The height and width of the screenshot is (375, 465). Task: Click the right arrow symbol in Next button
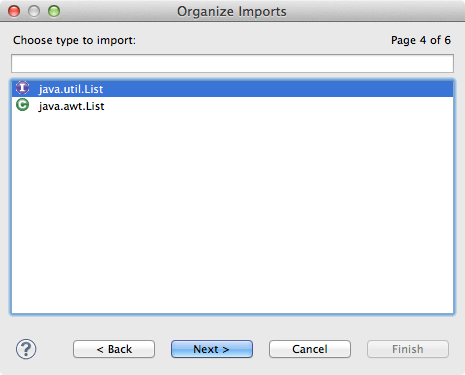[226, 349]
